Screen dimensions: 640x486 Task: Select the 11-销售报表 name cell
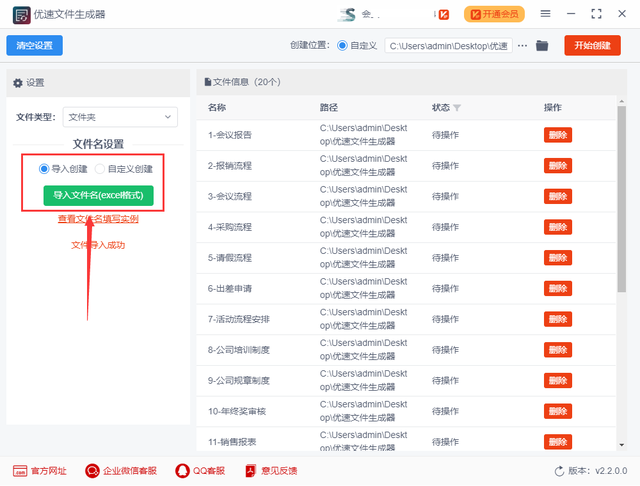[232, 442]
